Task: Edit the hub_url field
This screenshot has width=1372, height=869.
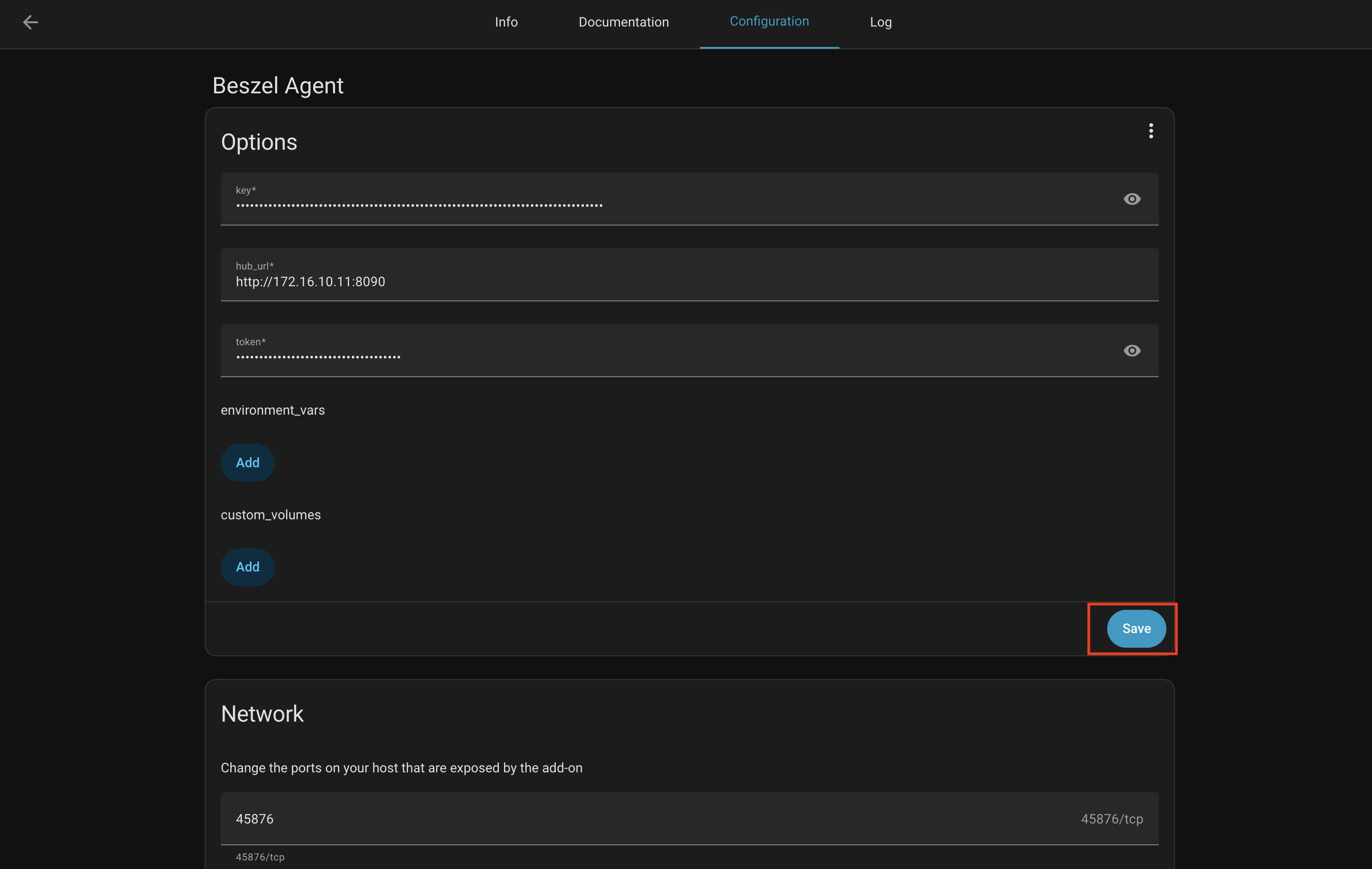Action: pos(689,275)
